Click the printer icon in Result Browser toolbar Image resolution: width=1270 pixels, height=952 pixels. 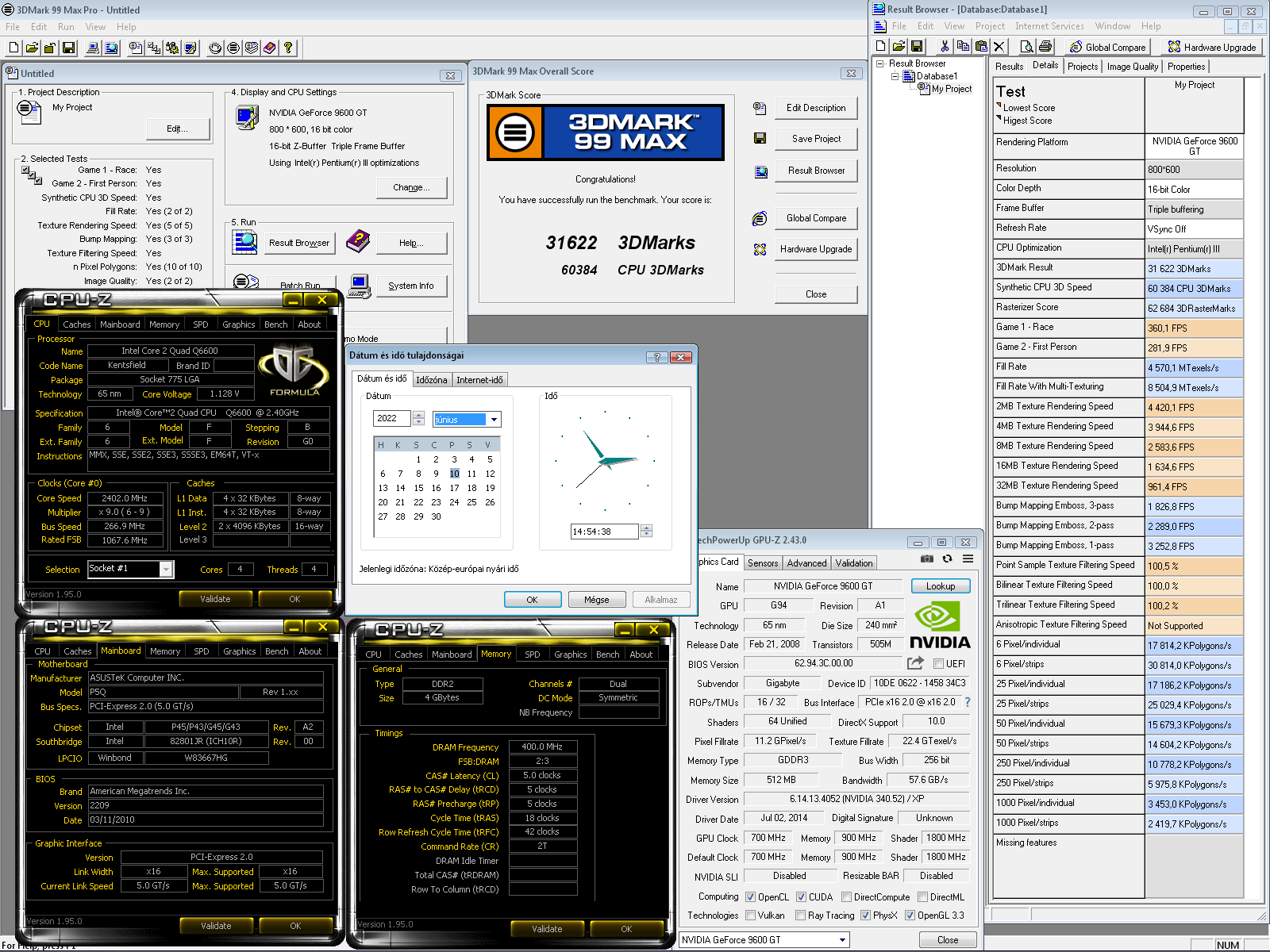[x=1045, y=47]
